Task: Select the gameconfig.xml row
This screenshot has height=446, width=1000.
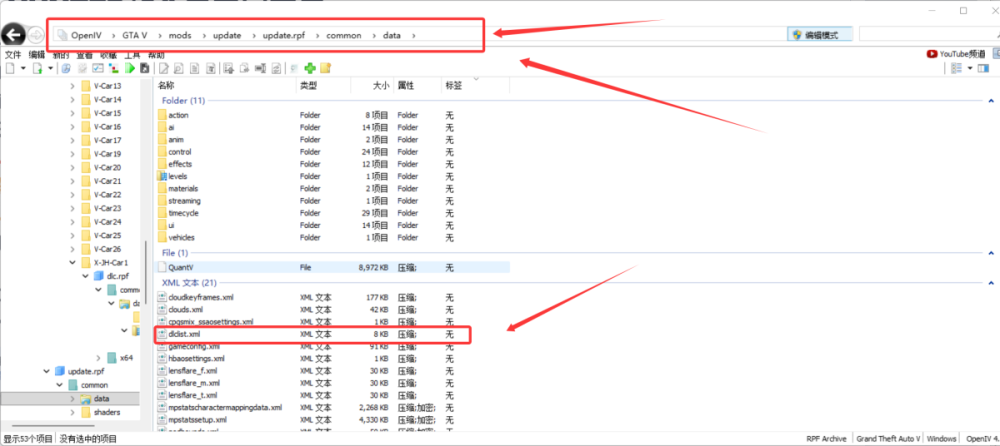Action: (x=332, y=346)
